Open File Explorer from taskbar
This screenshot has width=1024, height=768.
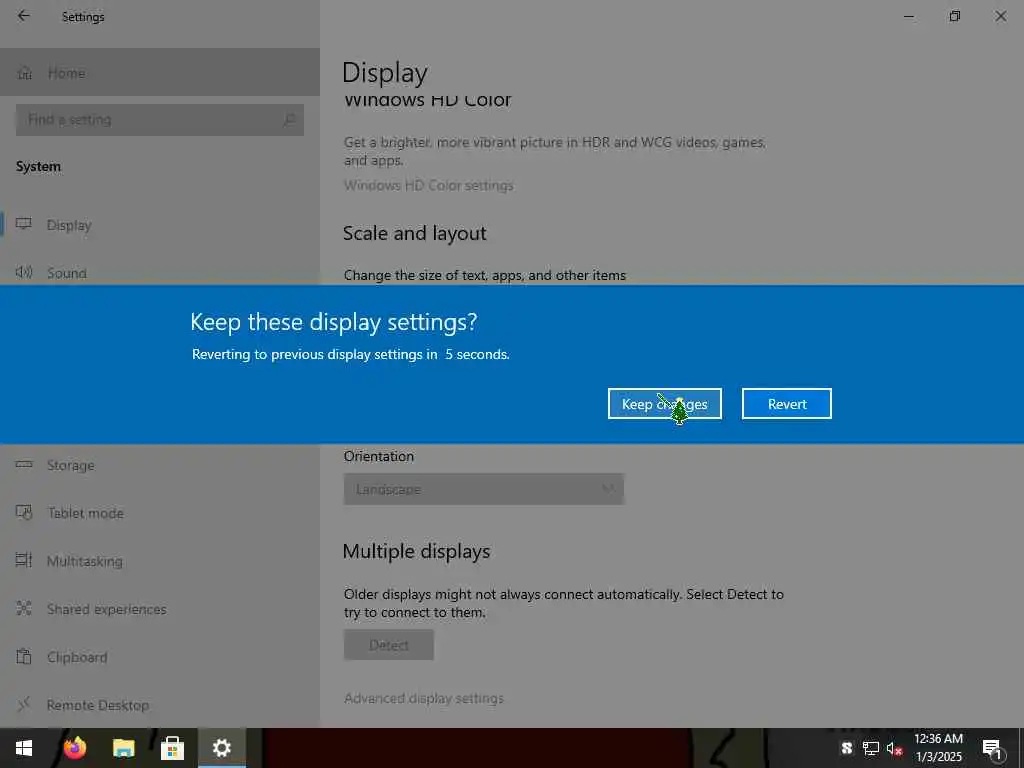click(x=123, y=748)
